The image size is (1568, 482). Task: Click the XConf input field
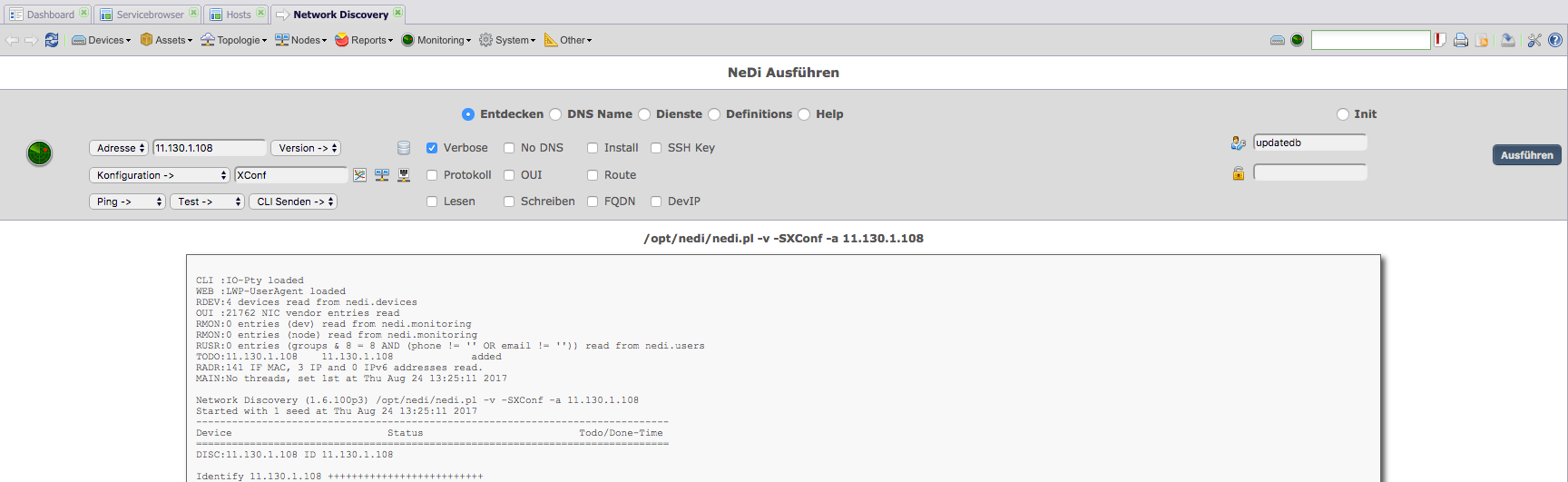click(x=291, y=175)
